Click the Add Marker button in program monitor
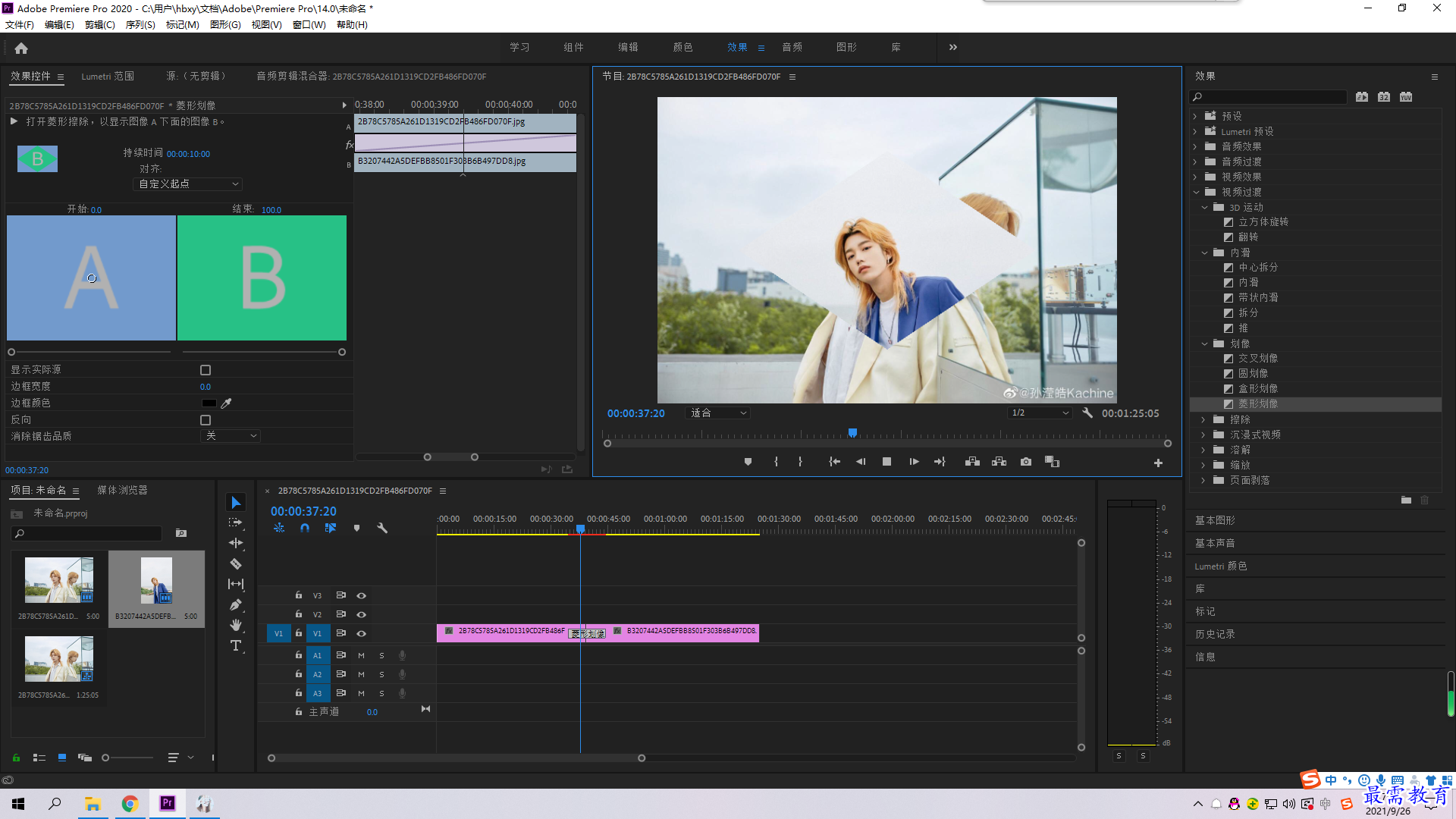Viewport: 1456px width, 819px height. coord(748,462)
